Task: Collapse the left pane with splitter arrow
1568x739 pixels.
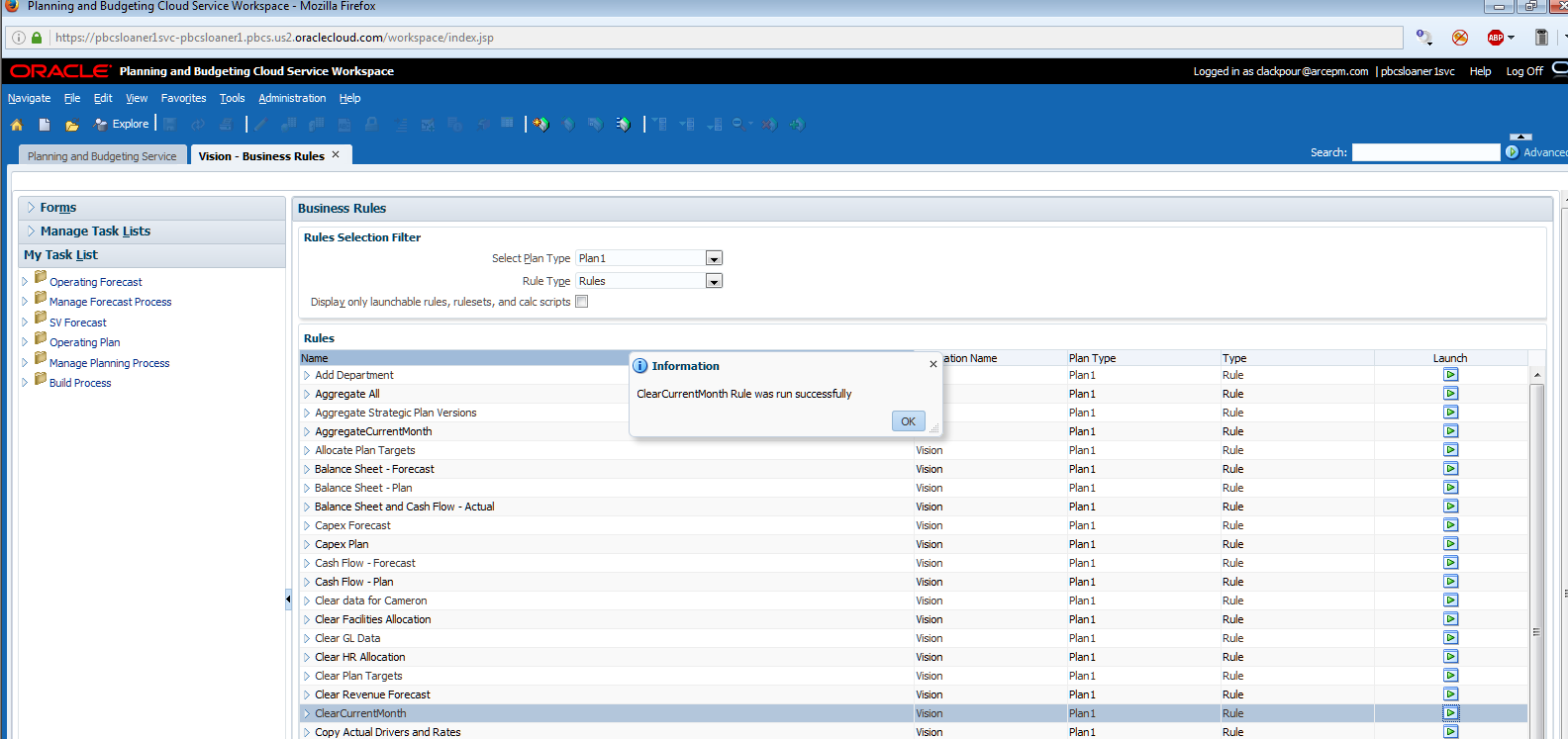Action: (x=288, y=600)
